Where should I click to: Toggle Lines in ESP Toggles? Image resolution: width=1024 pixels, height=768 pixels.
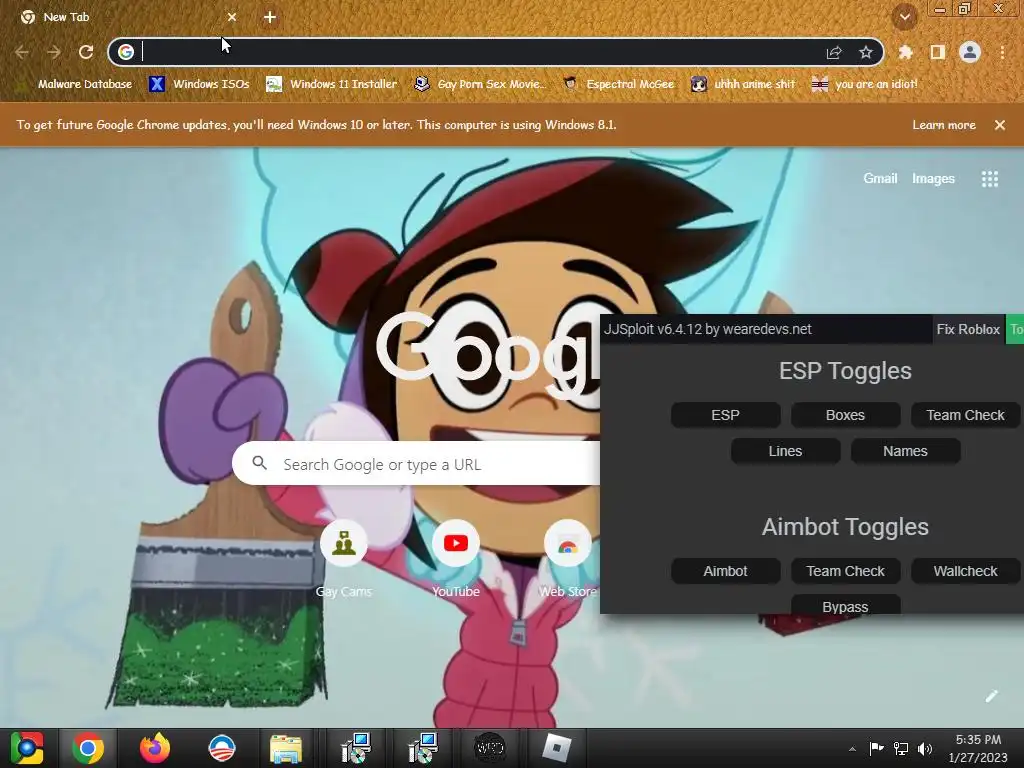785,451
